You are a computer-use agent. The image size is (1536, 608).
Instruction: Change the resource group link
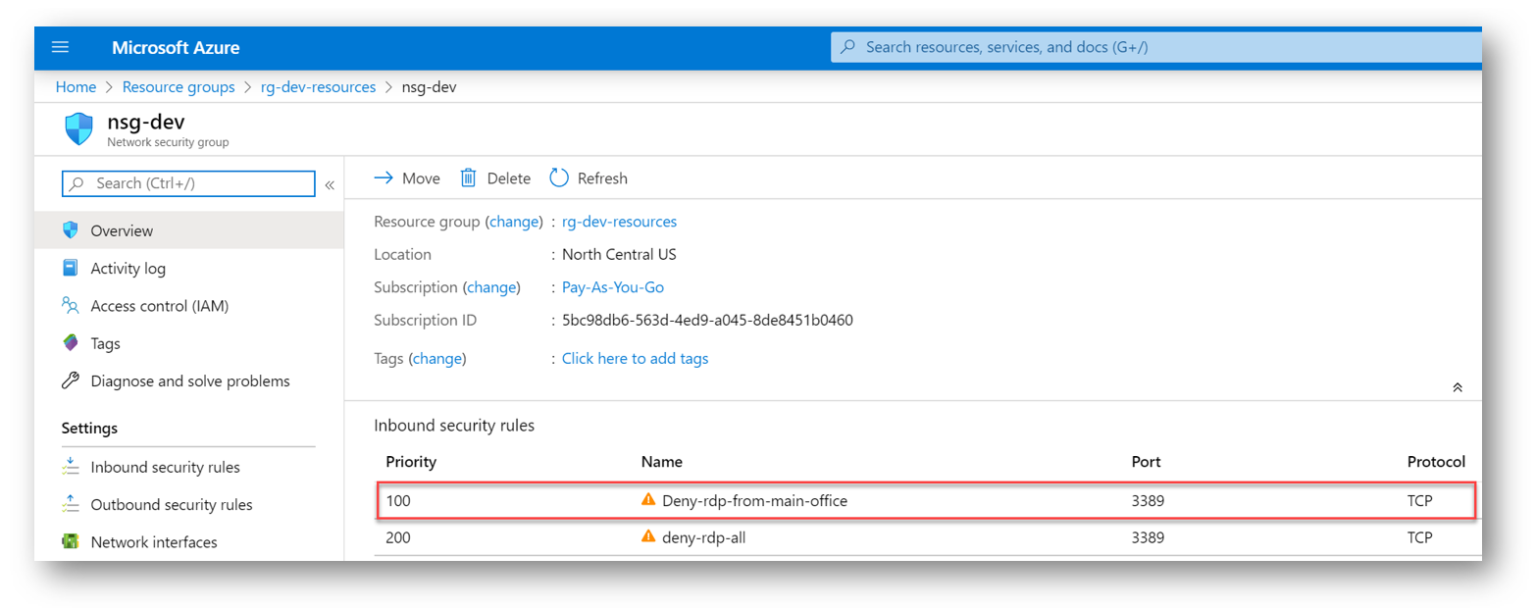pyautogui.click(x=514, y=222)
